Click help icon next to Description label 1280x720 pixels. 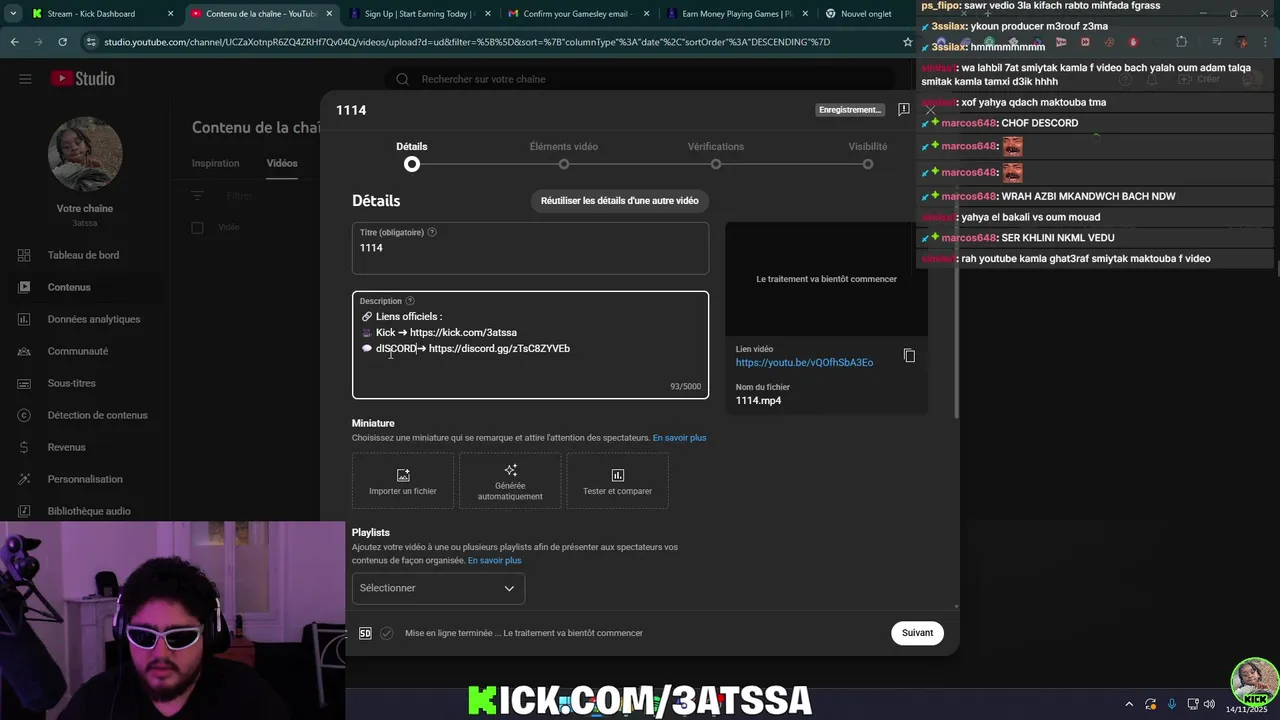(410, 301)
